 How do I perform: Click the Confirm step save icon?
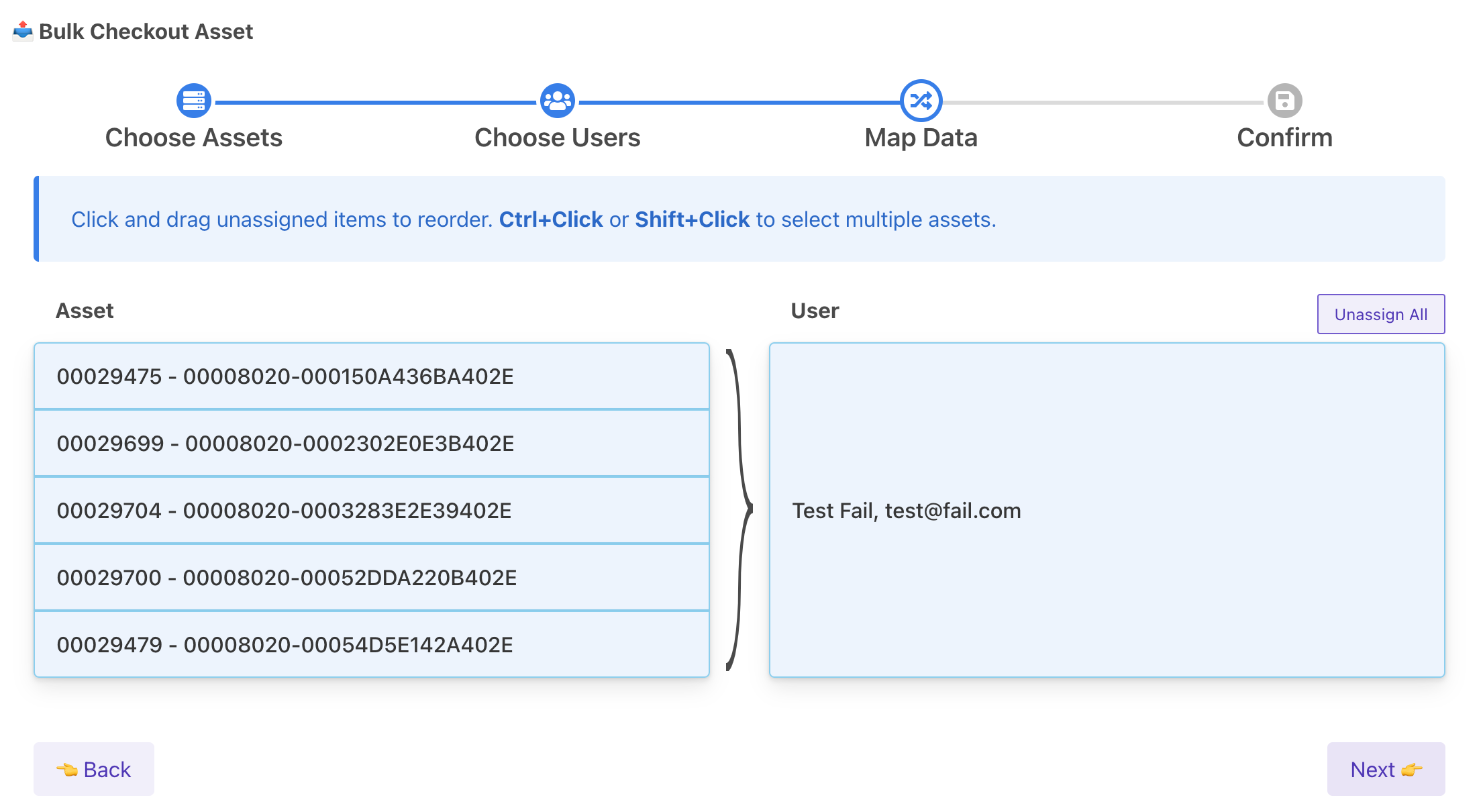click(1284, 101)
